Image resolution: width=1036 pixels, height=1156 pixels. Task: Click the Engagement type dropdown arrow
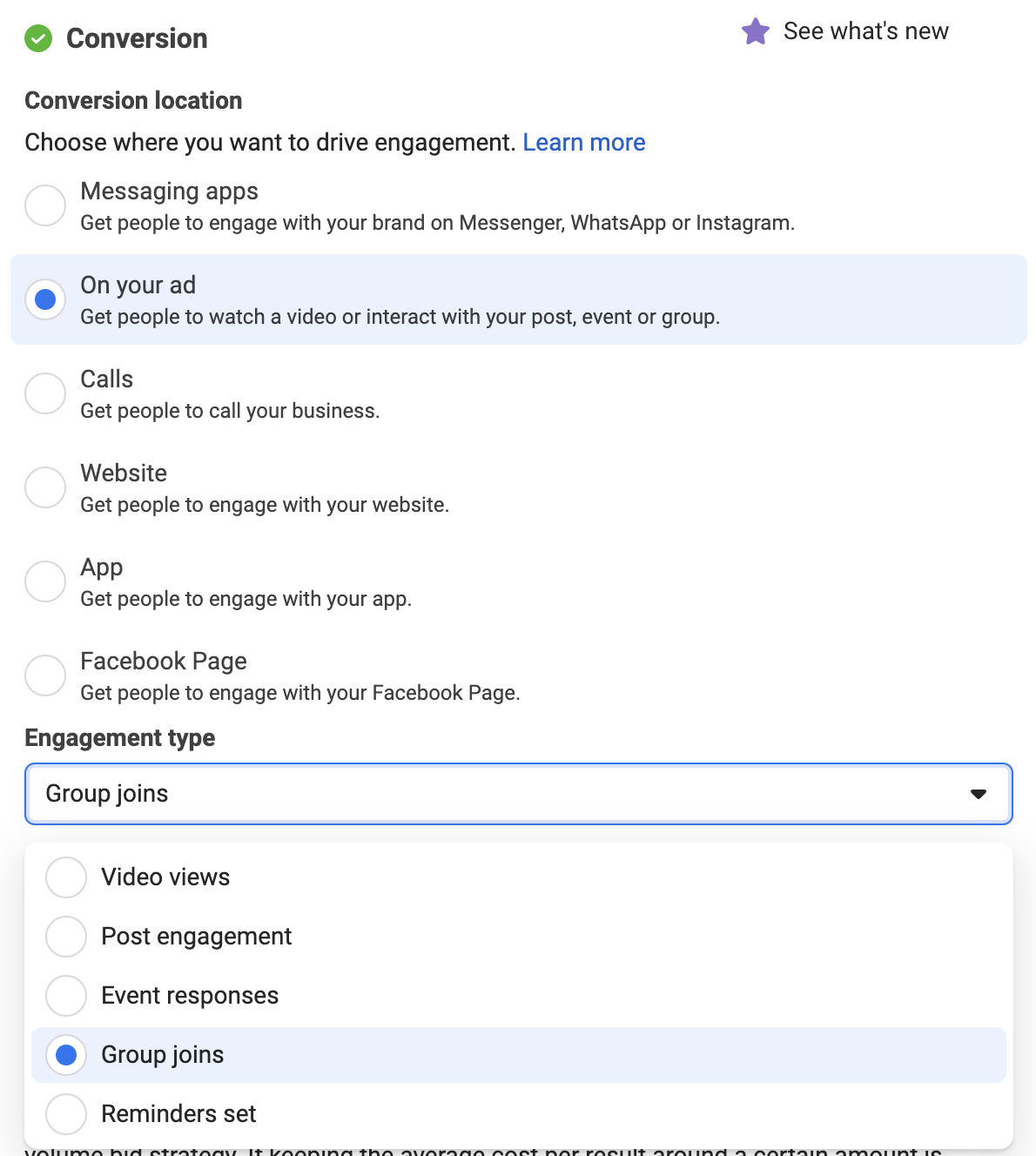point(979,794)
